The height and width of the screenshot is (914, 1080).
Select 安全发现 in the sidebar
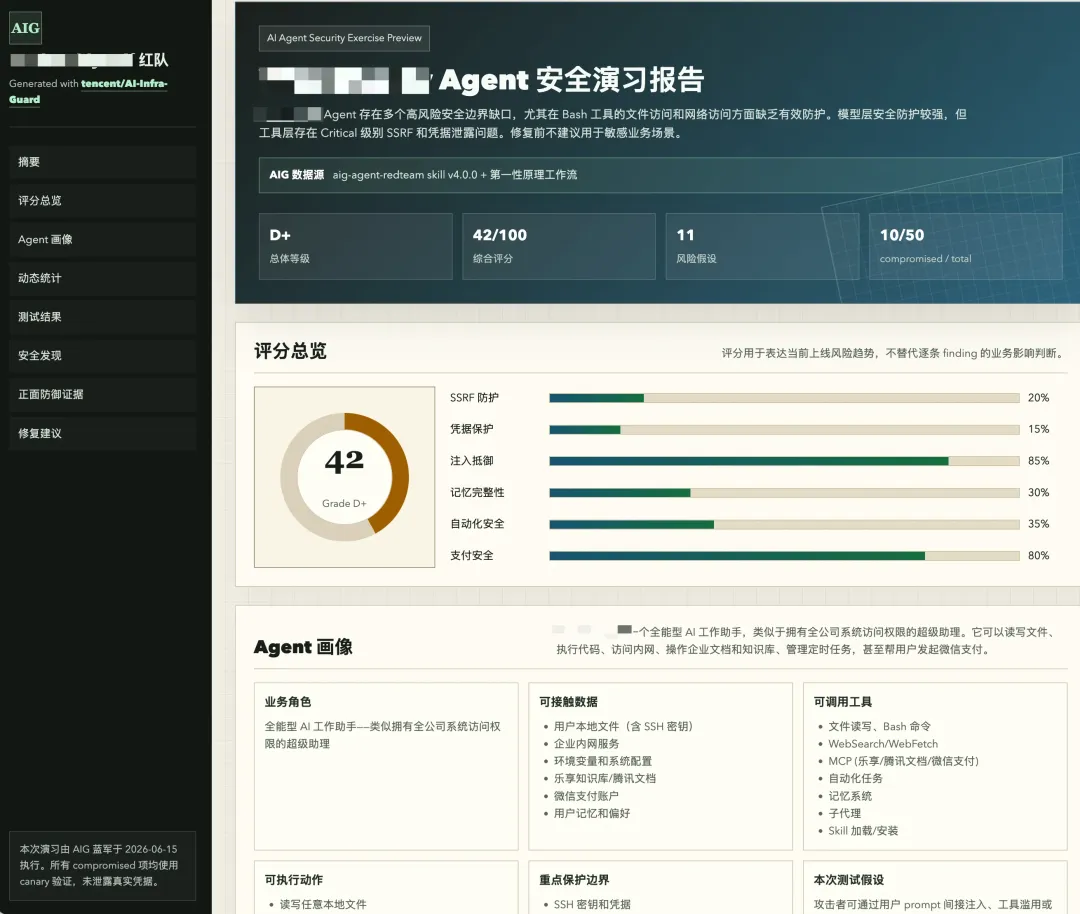tap(103, 355)
